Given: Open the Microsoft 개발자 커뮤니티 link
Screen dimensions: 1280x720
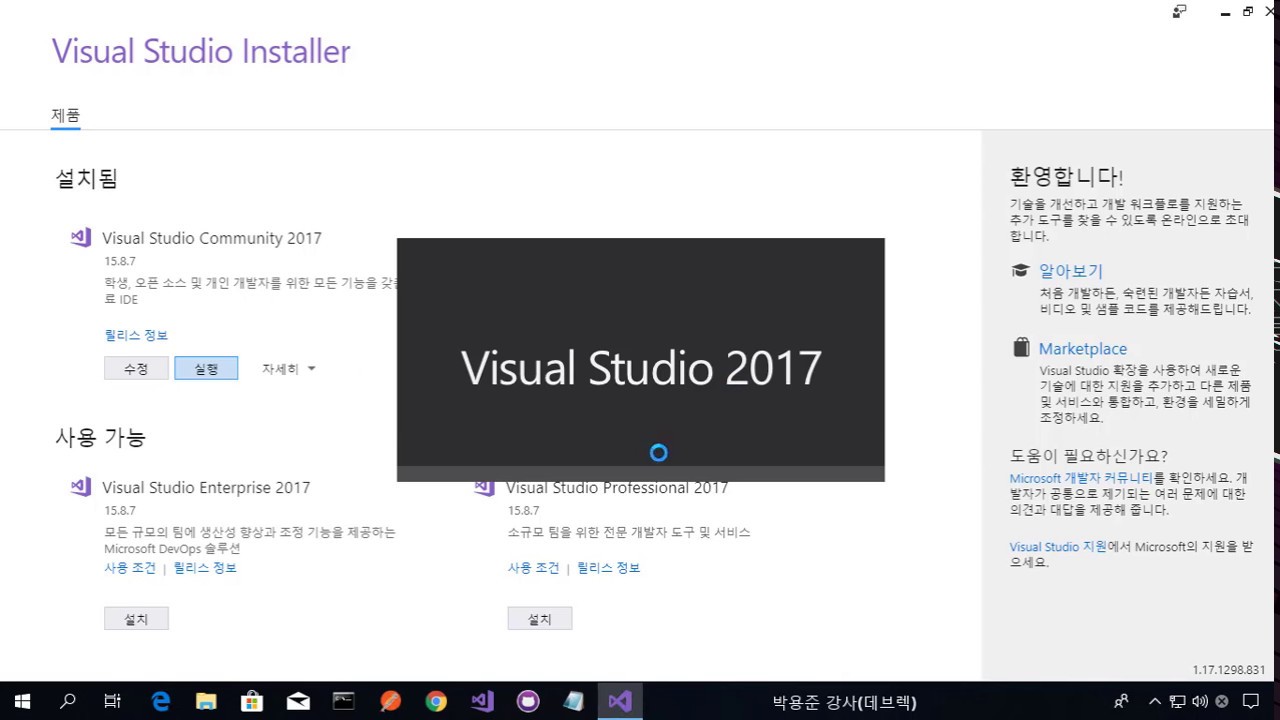Looking at the screenshot, I should [x=1081, y=478].
